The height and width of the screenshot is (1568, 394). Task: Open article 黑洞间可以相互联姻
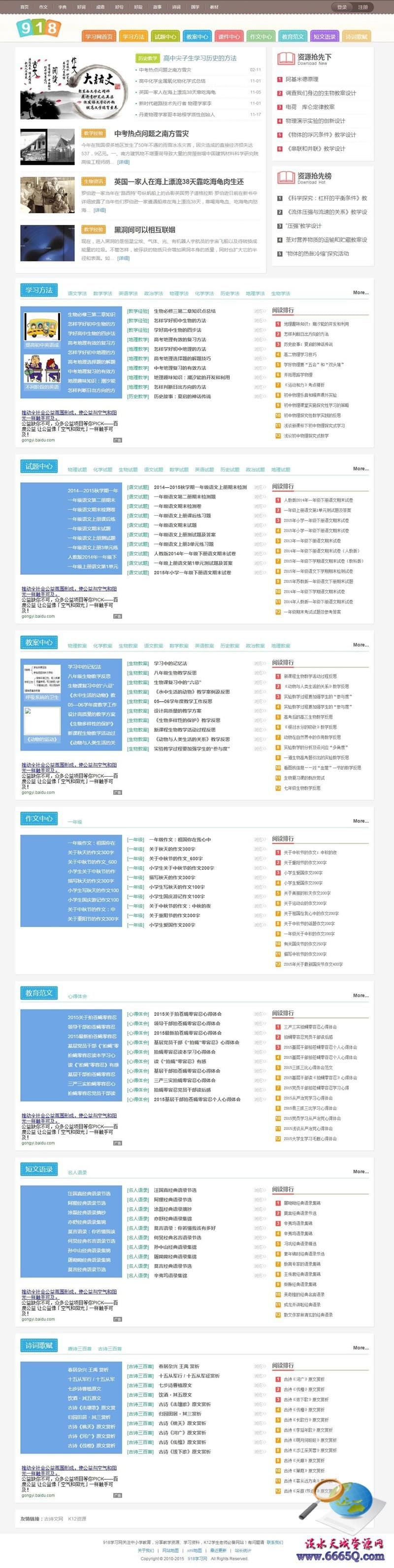(144, 229)
